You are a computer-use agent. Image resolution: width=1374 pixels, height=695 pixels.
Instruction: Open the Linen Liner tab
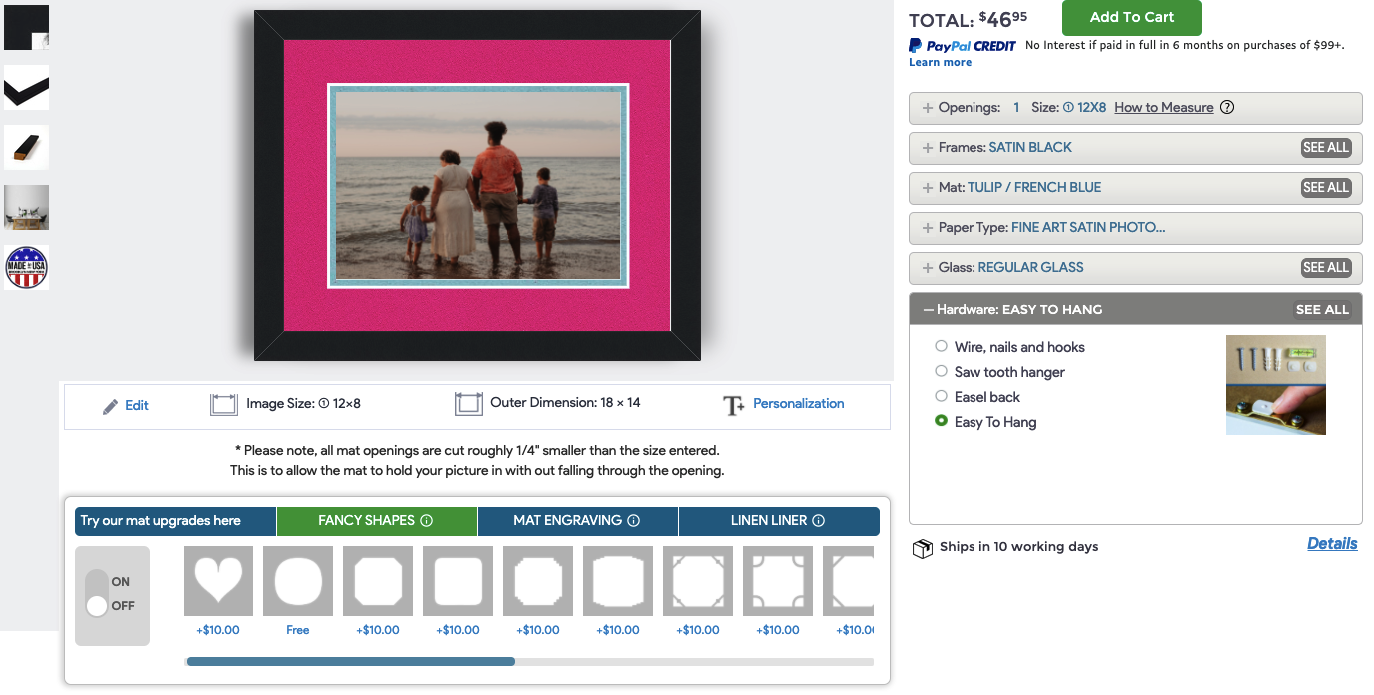click(768, 521)
